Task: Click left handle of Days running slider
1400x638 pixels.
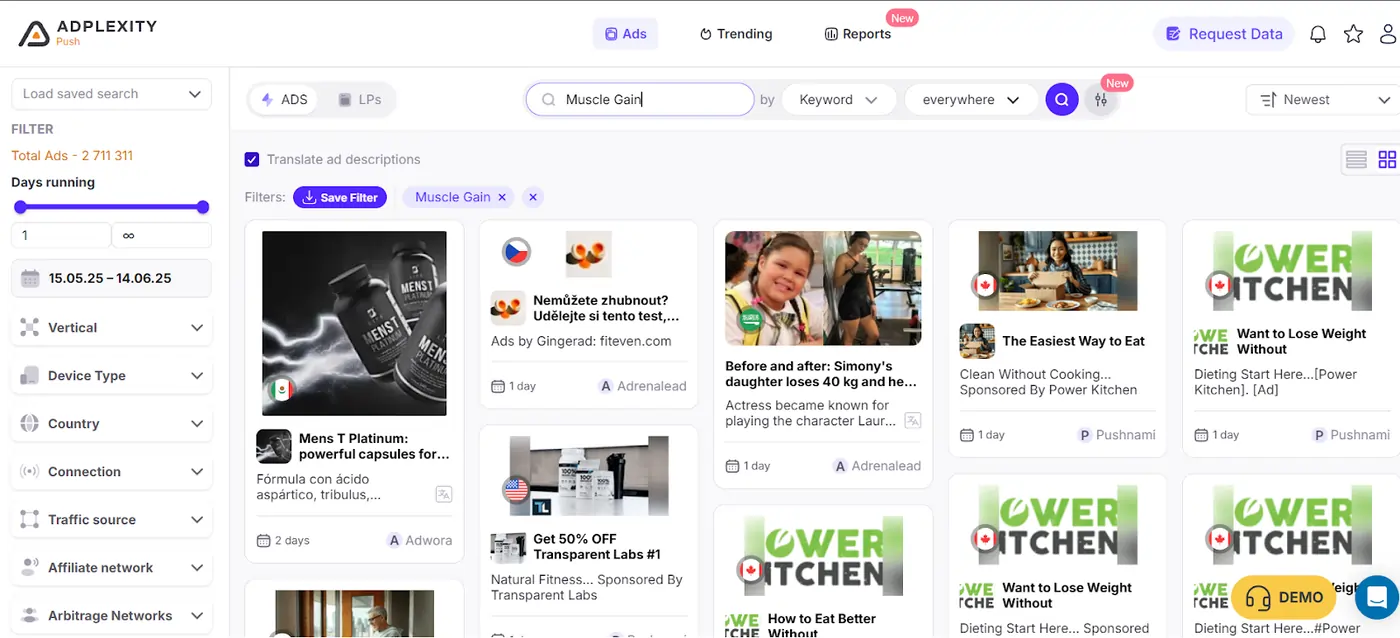Action: click(x=20, y=207)
